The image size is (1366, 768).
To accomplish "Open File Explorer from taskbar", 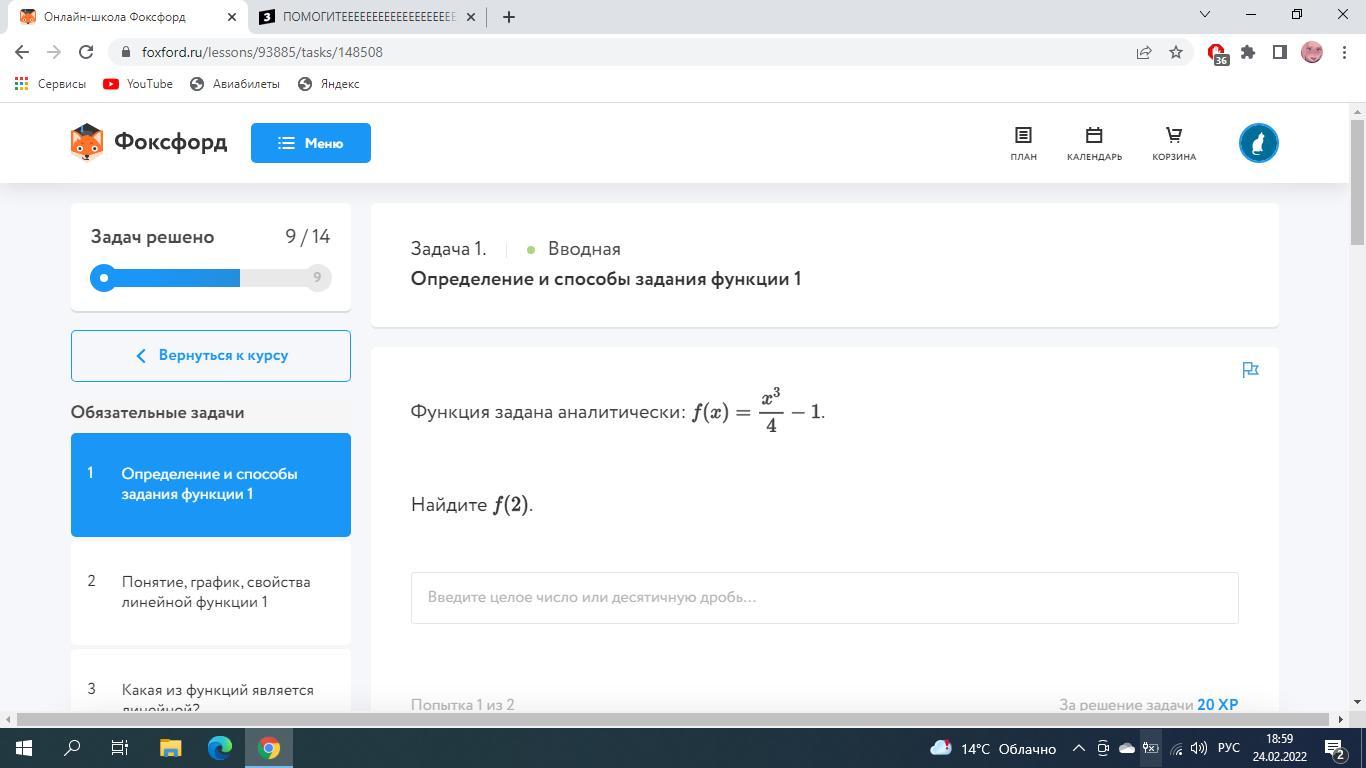I will (170, 748).
